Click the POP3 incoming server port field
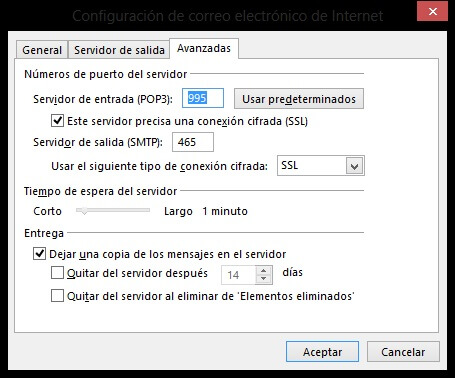This screenshot has width=455, height=378. [203, 98]
